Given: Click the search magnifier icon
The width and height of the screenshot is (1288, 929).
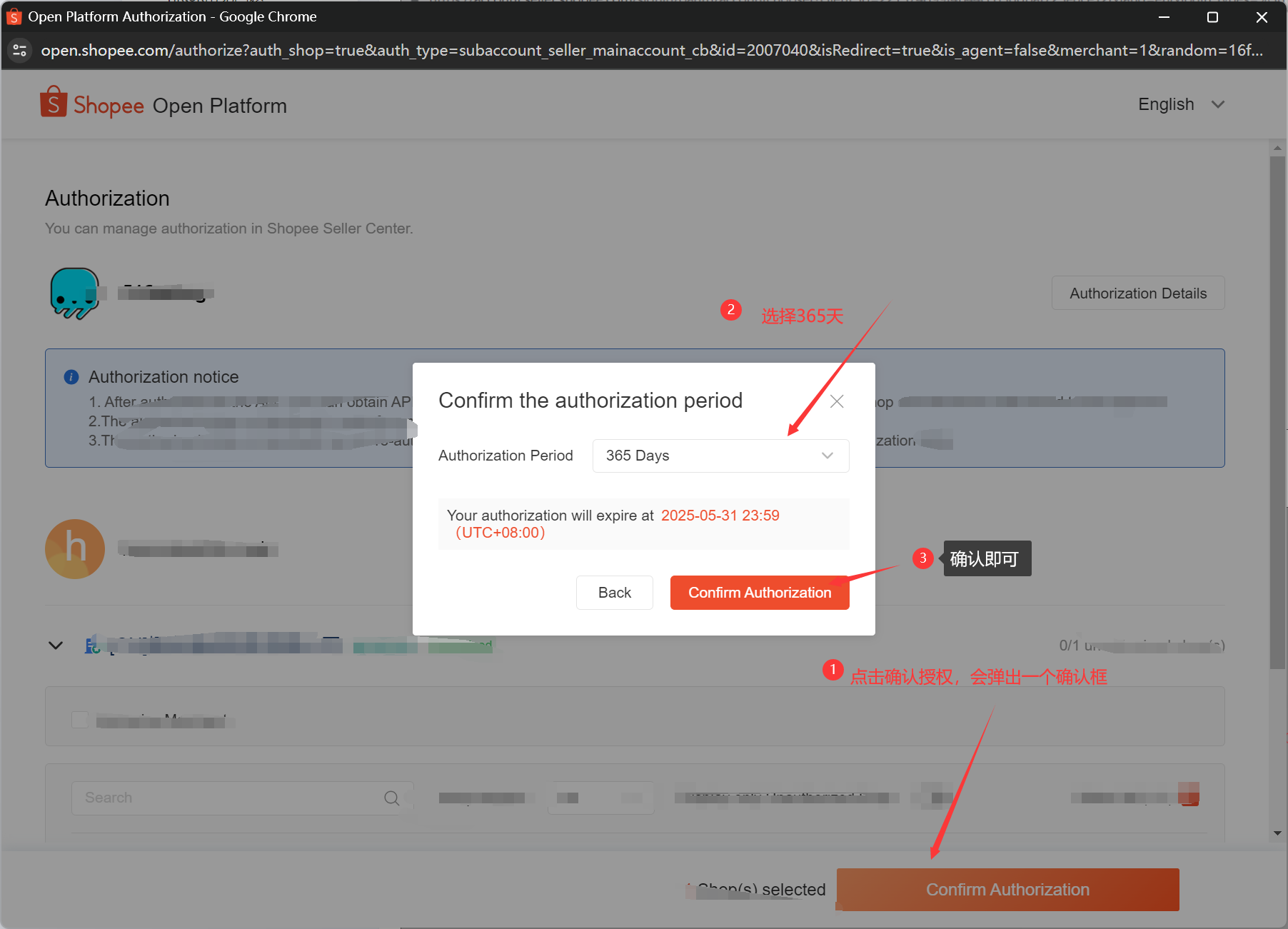Looking at the screenshot, I should (391, 798).
